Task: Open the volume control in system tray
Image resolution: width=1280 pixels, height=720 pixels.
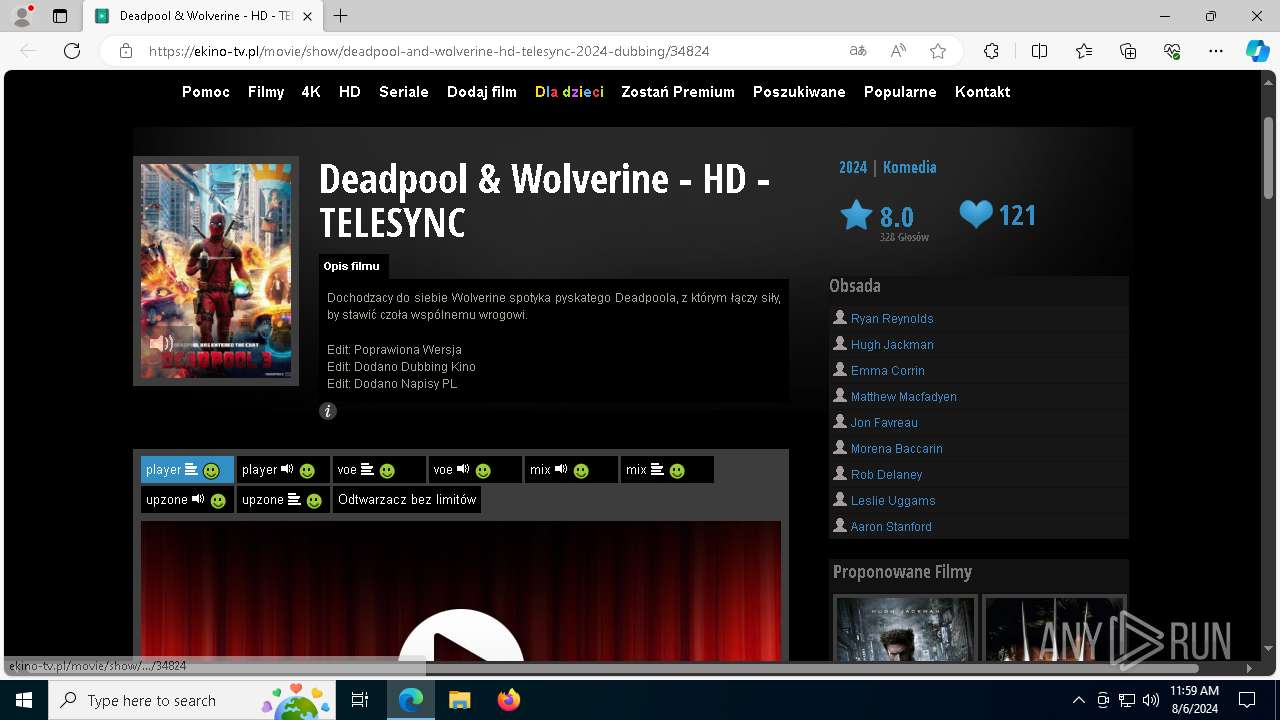Action: [1151, 700]
